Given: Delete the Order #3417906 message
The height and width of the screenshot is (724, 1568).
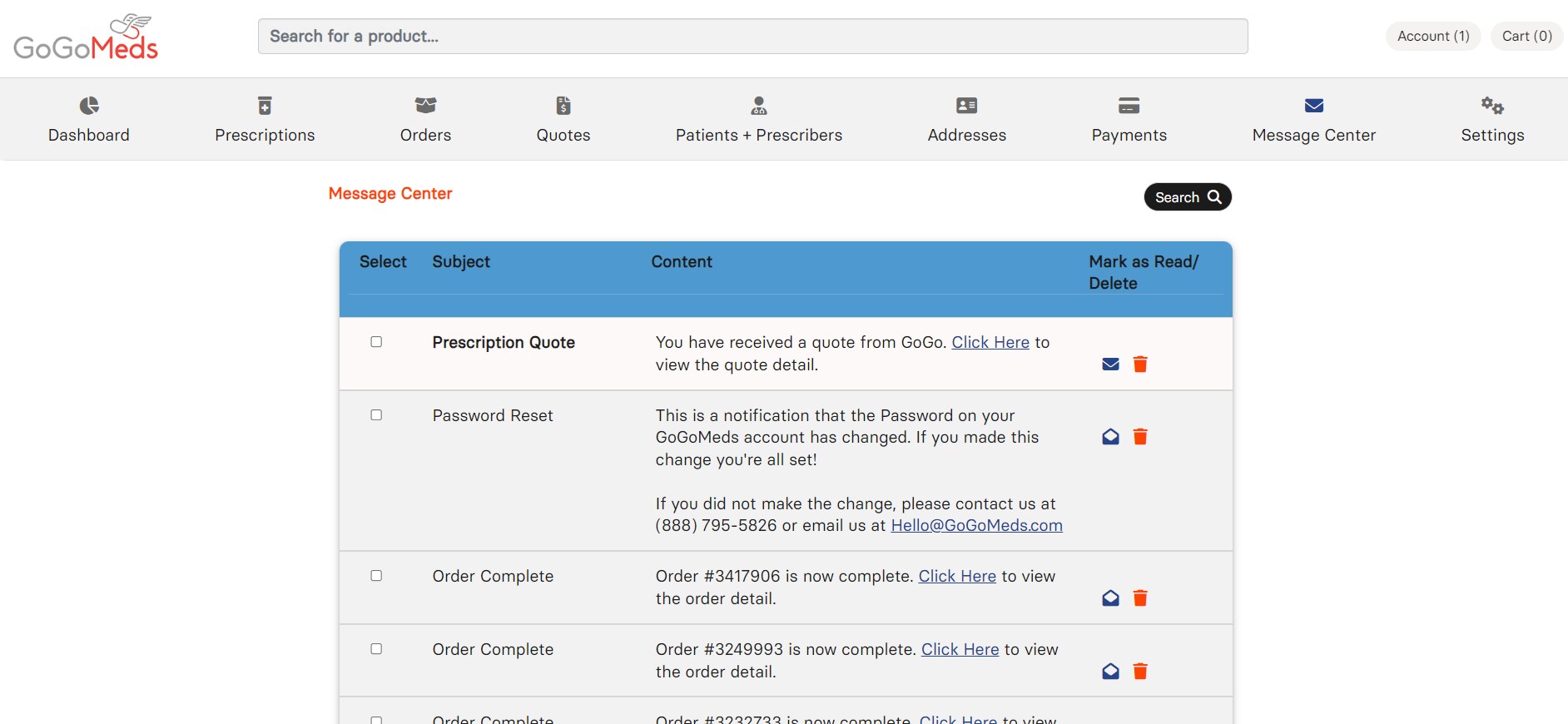Looking at the screenshot, I should [x=1140, y=598].
